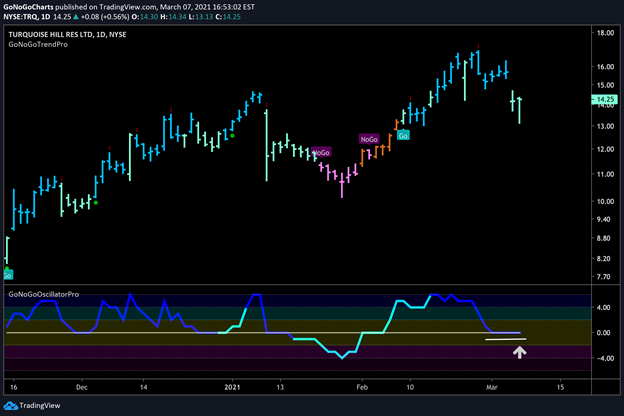This screenshot has width=624, height=416.
Task: Select the NoGo label near late January
Action: (322, 152)
